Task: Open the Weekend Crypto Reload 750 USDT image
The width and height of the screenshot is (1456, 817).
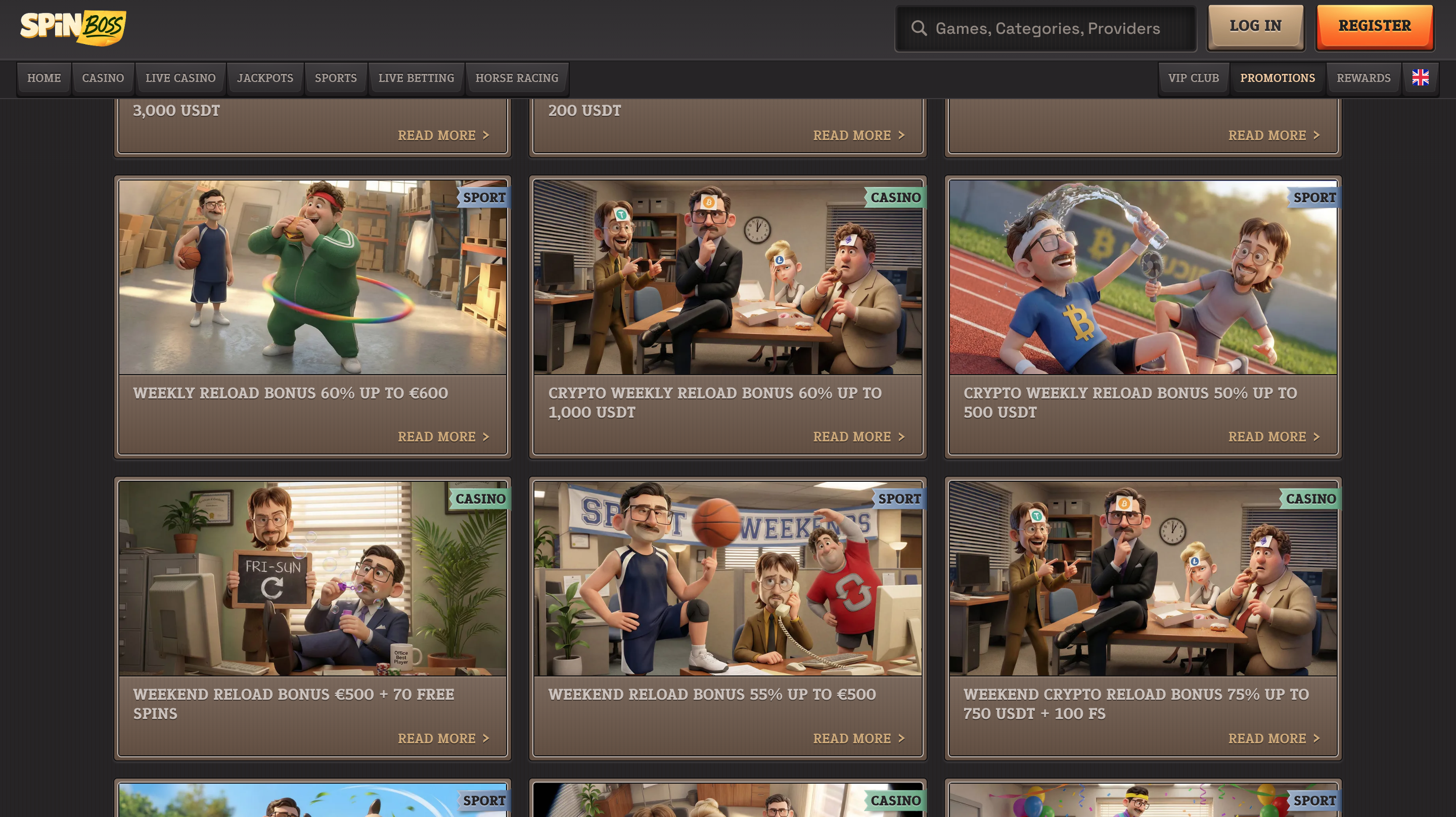Action: tap(1143, 578)
